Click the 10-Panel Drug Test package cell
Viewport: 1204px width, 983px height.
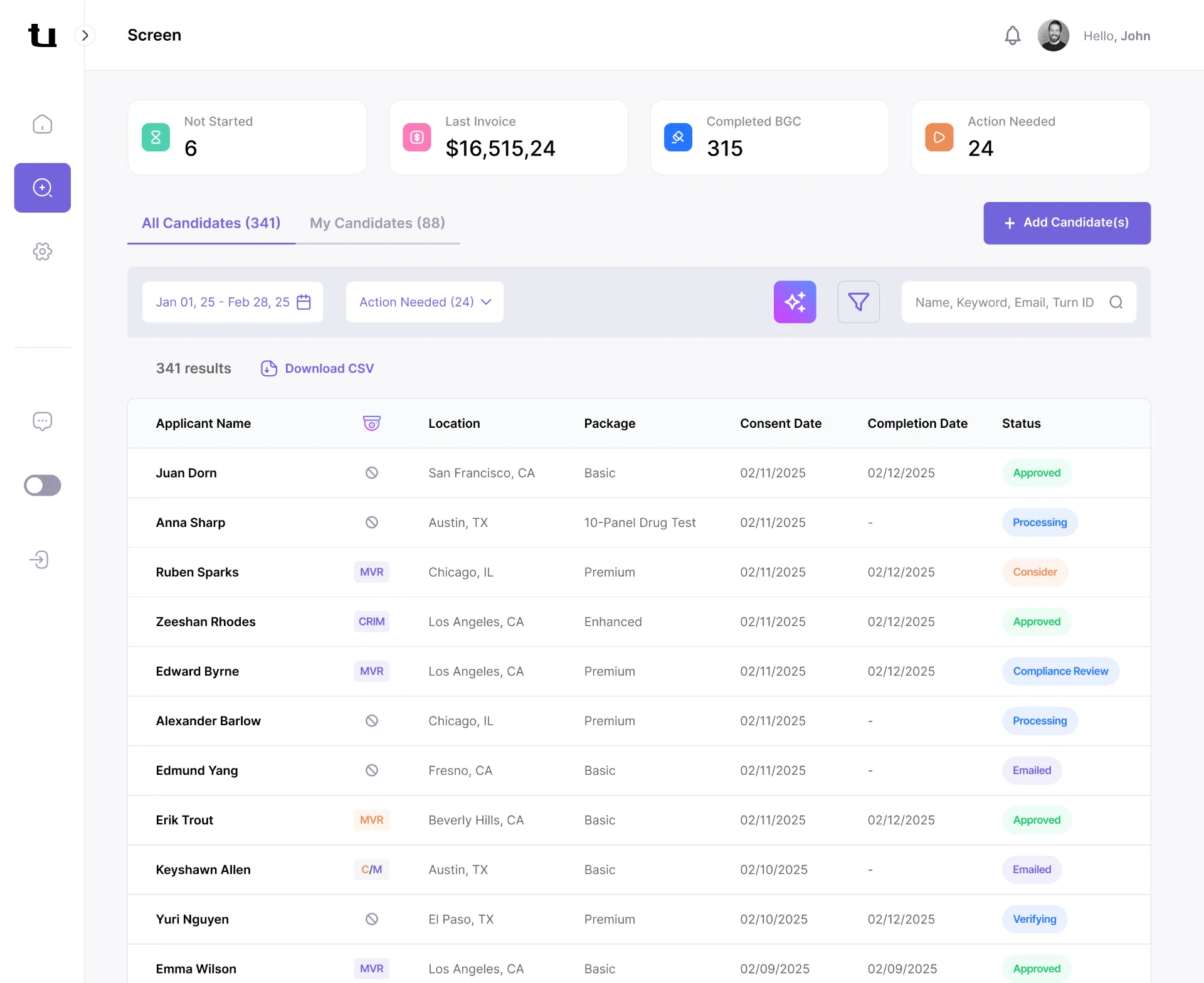click(640, 522)
